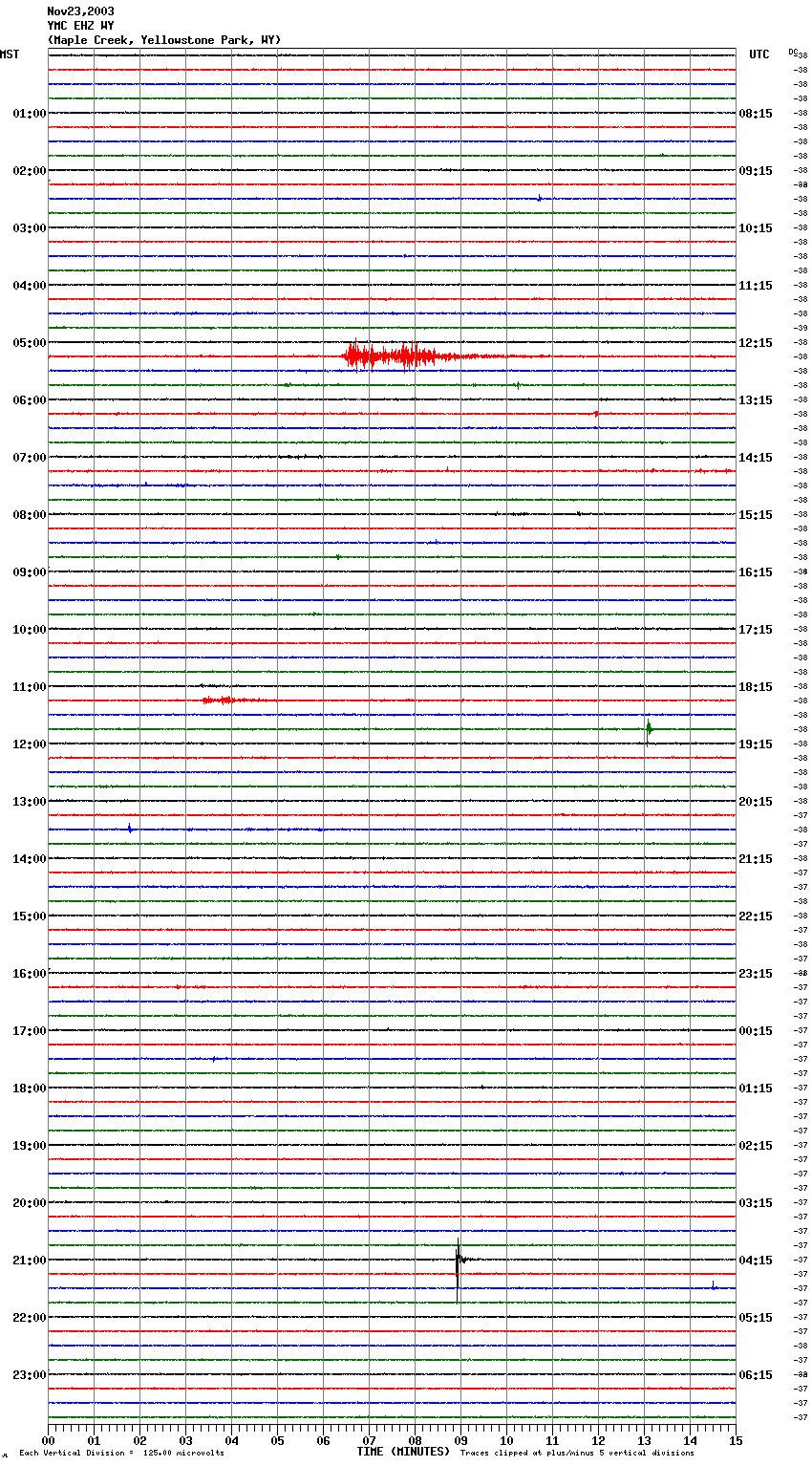
Task: Click the '19:00' MST time label
Action: pos(29,1146)
